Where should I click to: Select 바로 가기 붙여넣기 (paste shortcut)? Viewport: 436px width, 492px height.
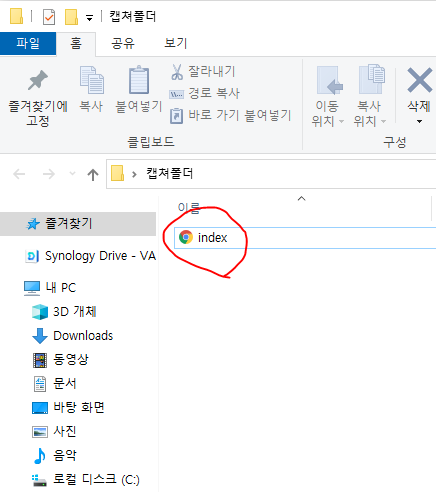coord(230,115)
